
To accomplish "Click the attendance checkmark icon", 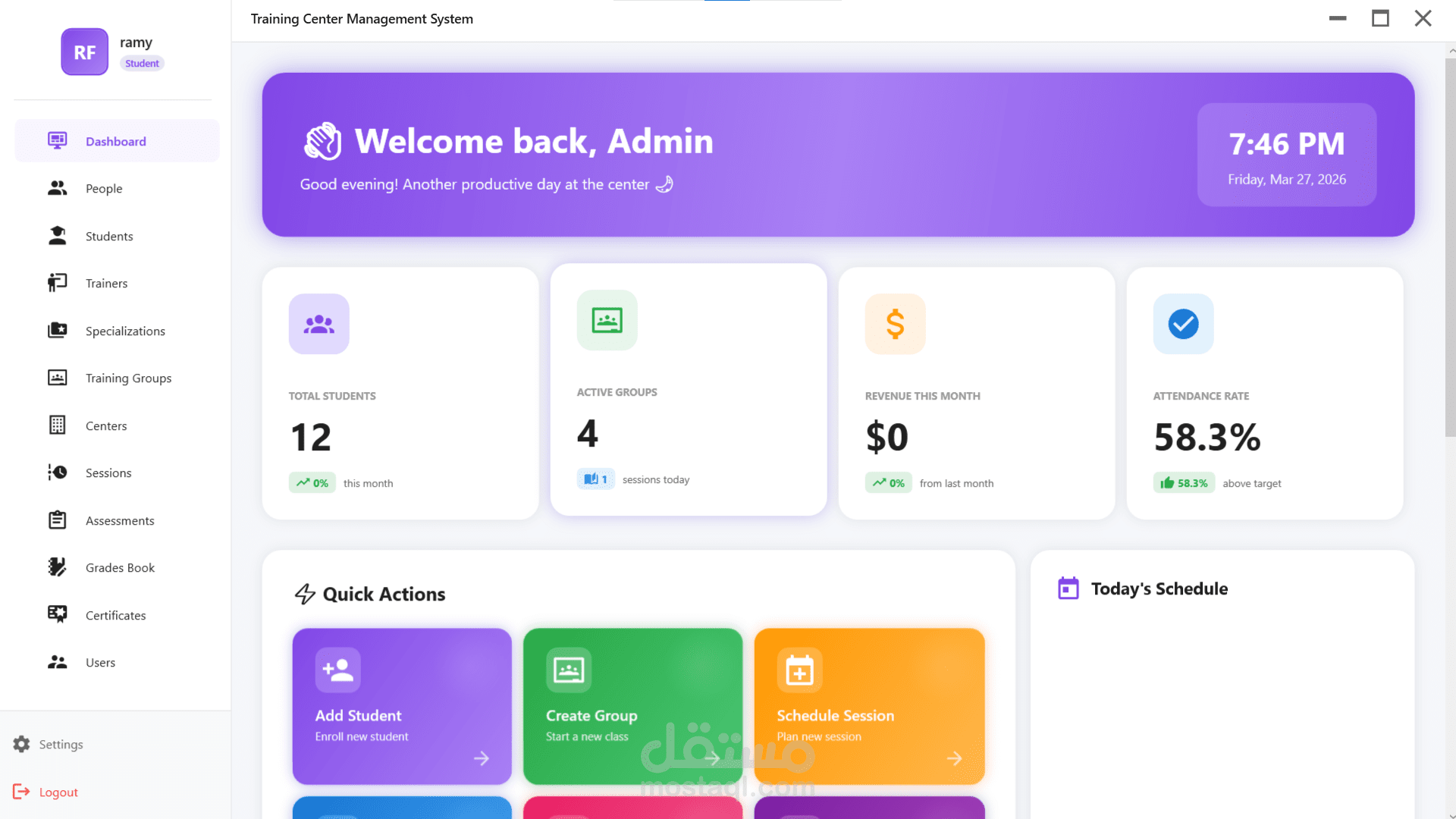I will 1184,325.
